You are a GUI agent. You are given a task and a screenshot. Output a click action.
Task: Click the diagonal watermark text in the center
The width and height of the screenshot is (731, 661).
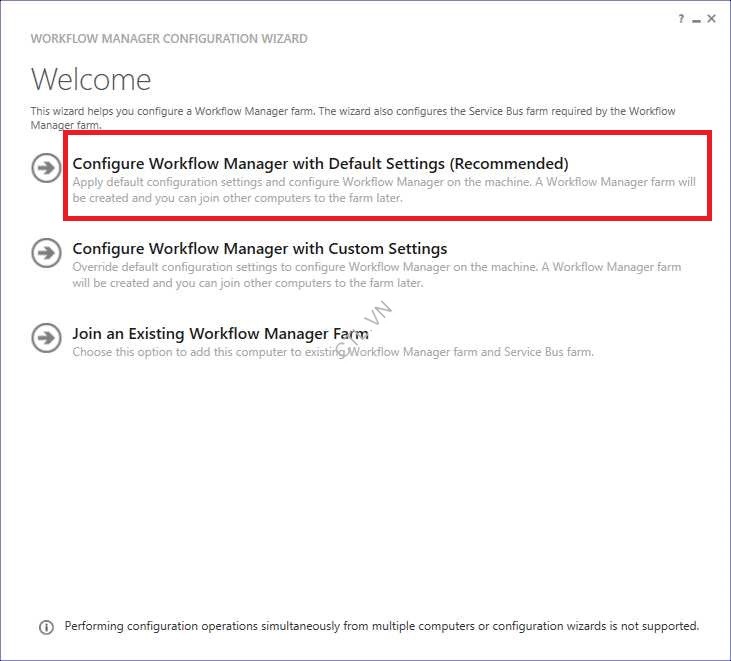(x=366, y=332)
